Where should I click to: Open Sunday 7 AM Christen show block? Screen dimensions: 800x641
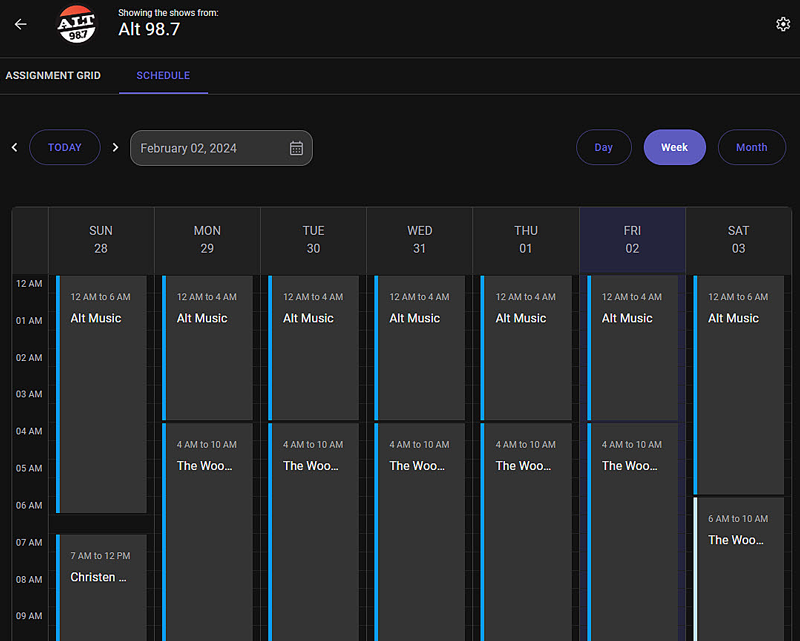[101, 587]
